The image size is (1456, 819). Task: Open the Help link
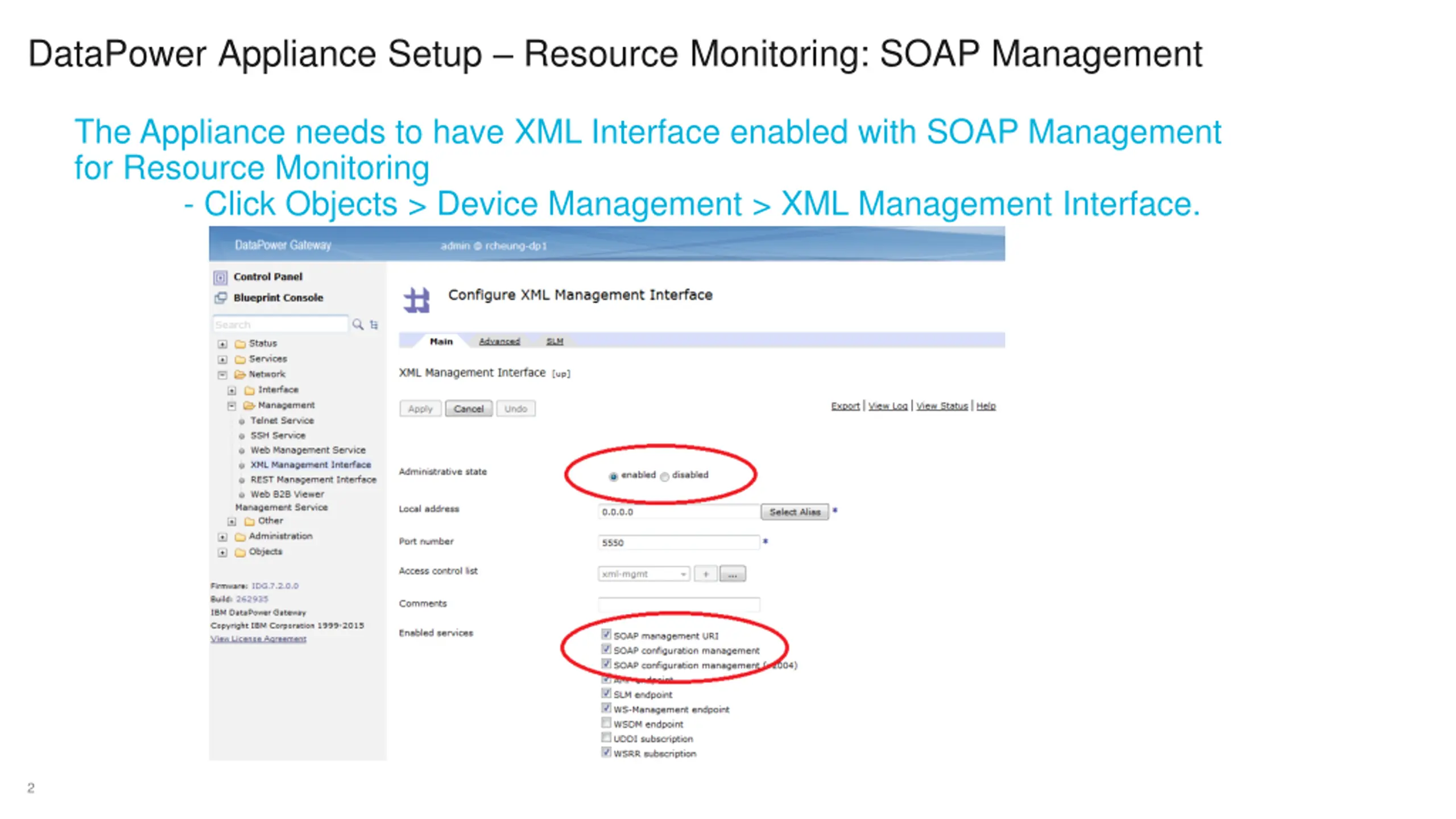tap(986, 406)
